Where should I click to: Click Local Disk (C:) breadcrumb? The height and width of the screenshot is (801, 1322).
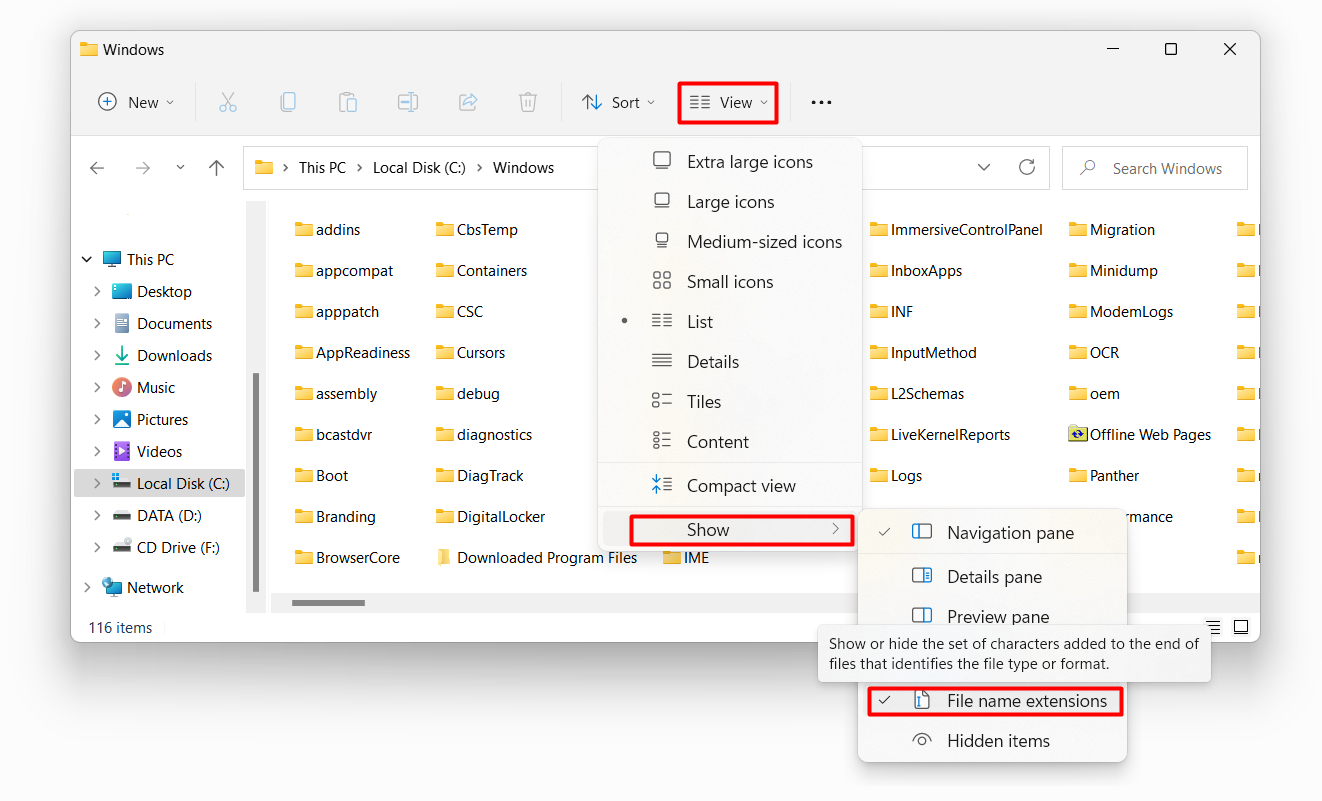[x=419, y=168]
